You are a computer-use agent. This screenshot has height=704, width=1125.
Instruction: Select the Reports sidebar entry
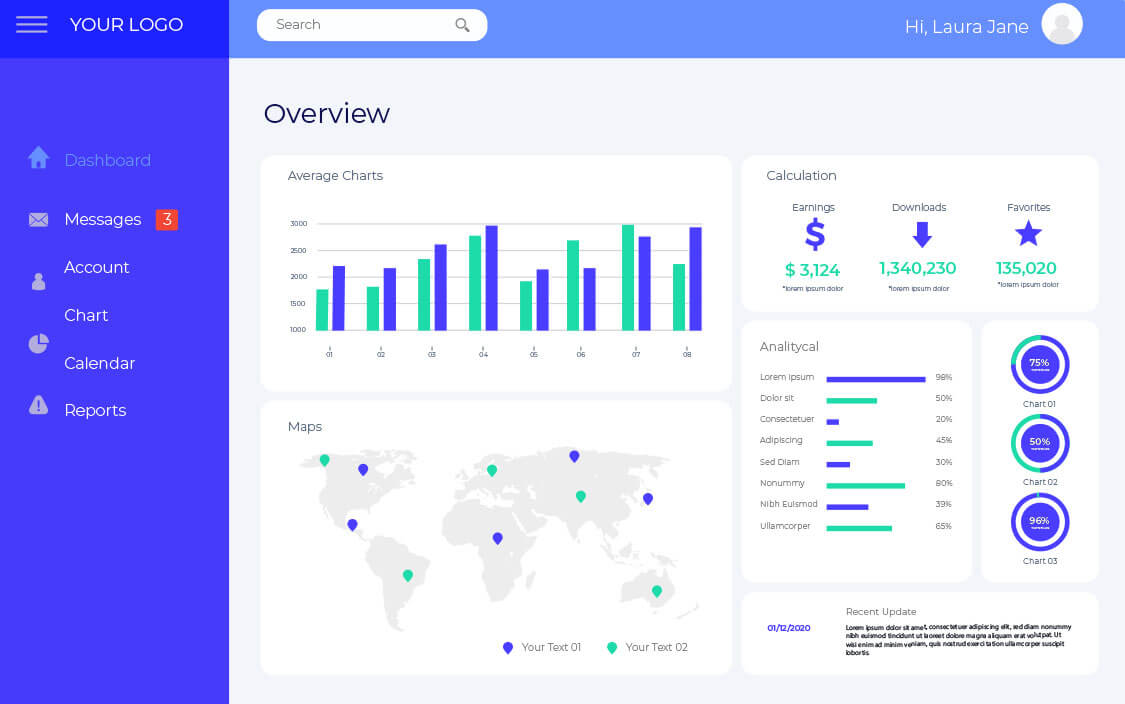coord(95,410)
